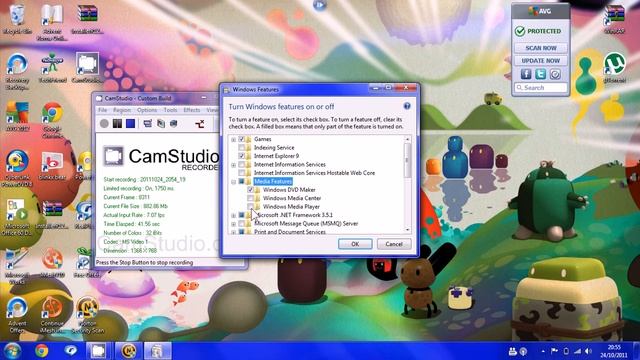Image resolution: width=640 pixels, height=360 pixels.
Task: Expand Microsoft Message Queue (MSMQ) Server node
Action: (x=233, y=224)
